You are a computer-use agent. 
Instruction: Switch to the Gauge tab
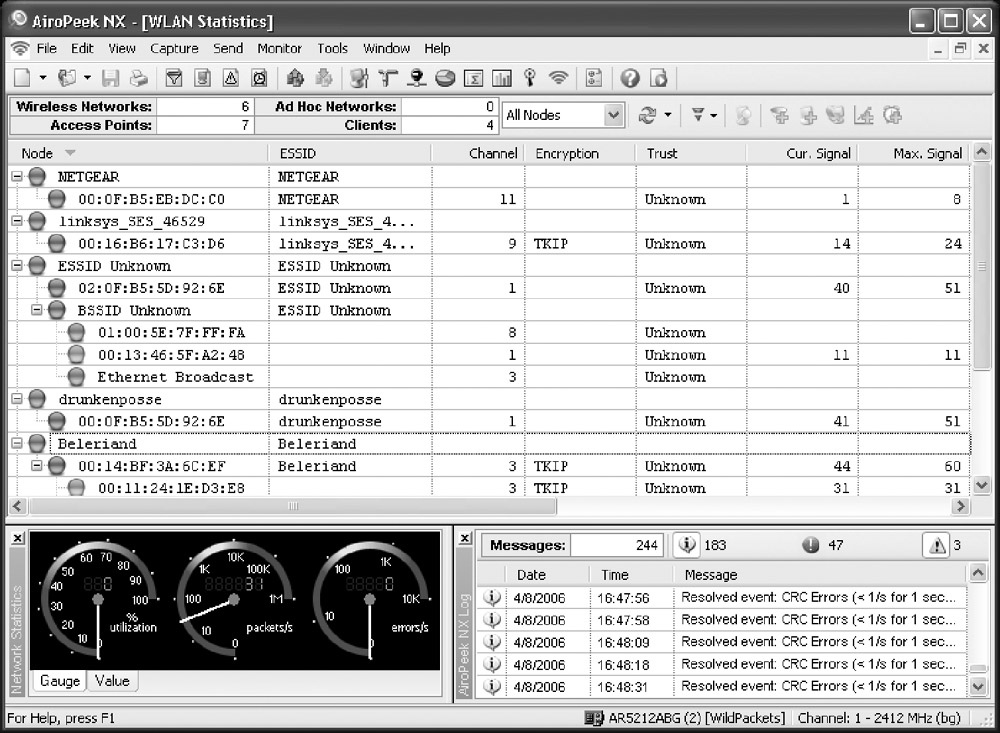click(x=60, y=681)
